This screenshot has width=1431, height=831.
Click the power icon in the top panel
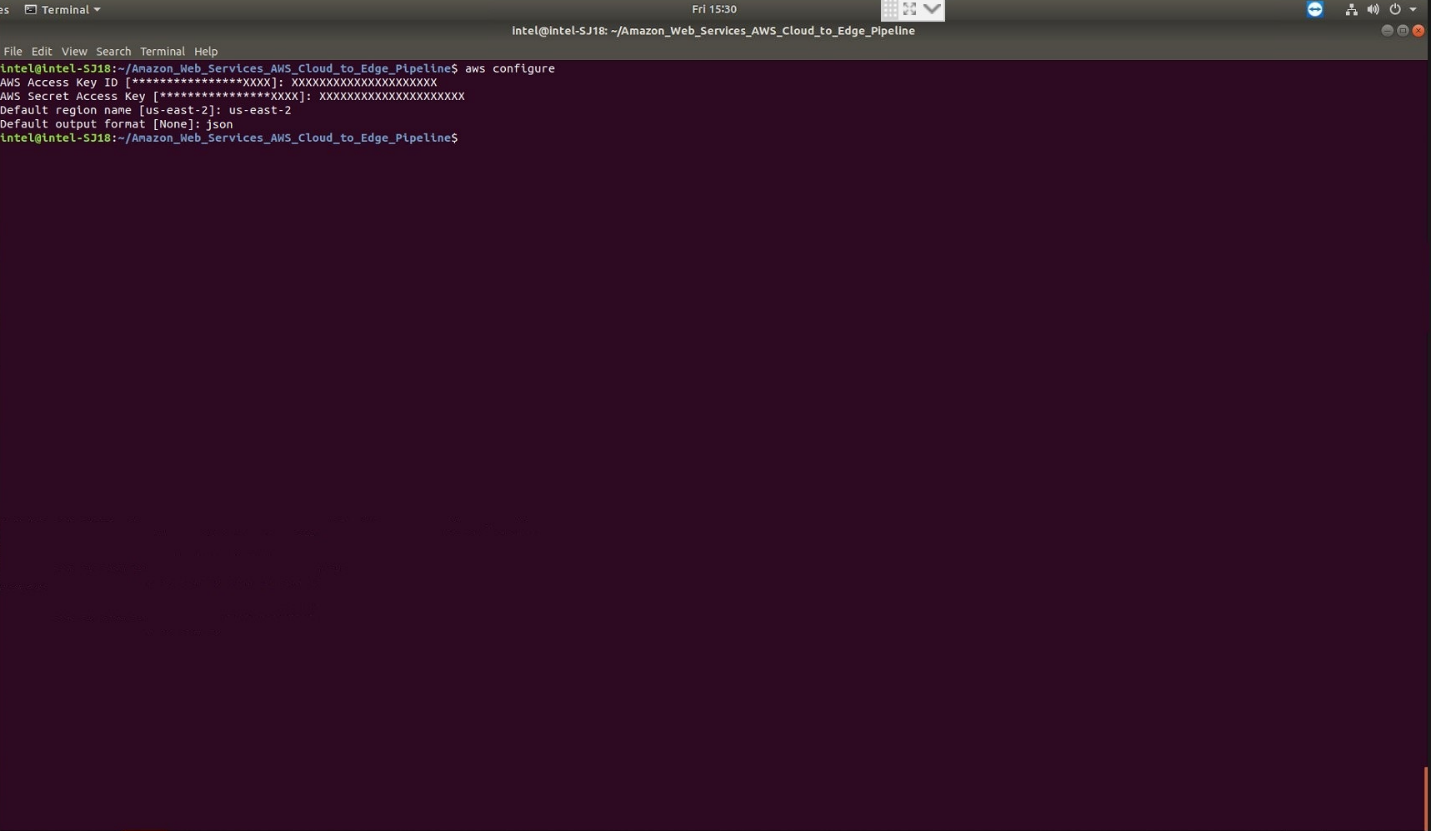pyautogui.click(x=1395, y=9)
